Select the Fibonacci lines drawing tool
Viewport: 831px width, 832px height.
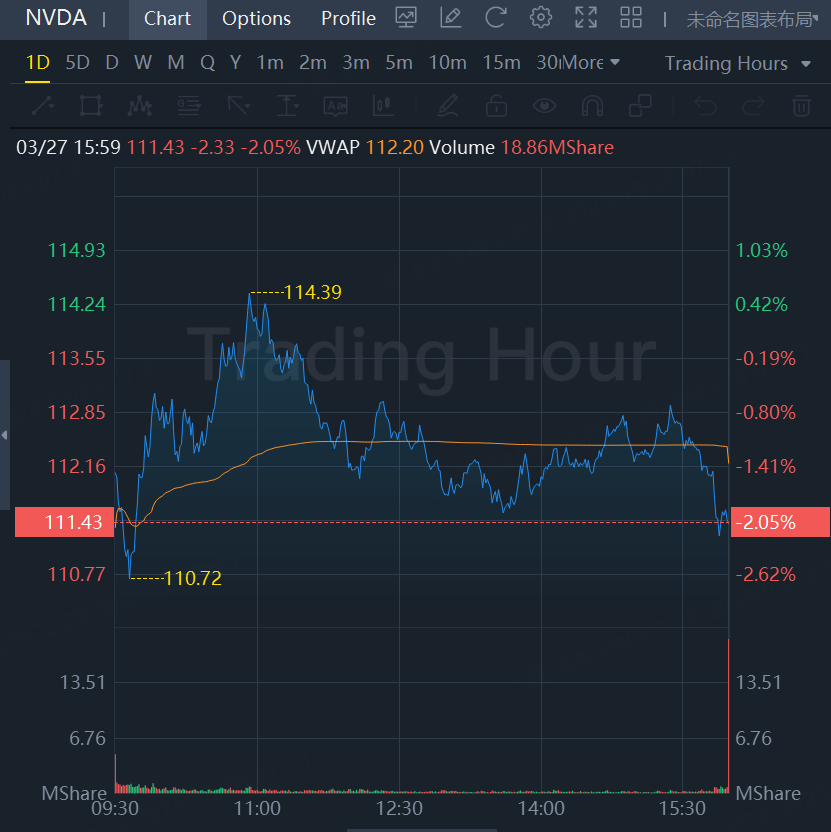pos(189,106)
